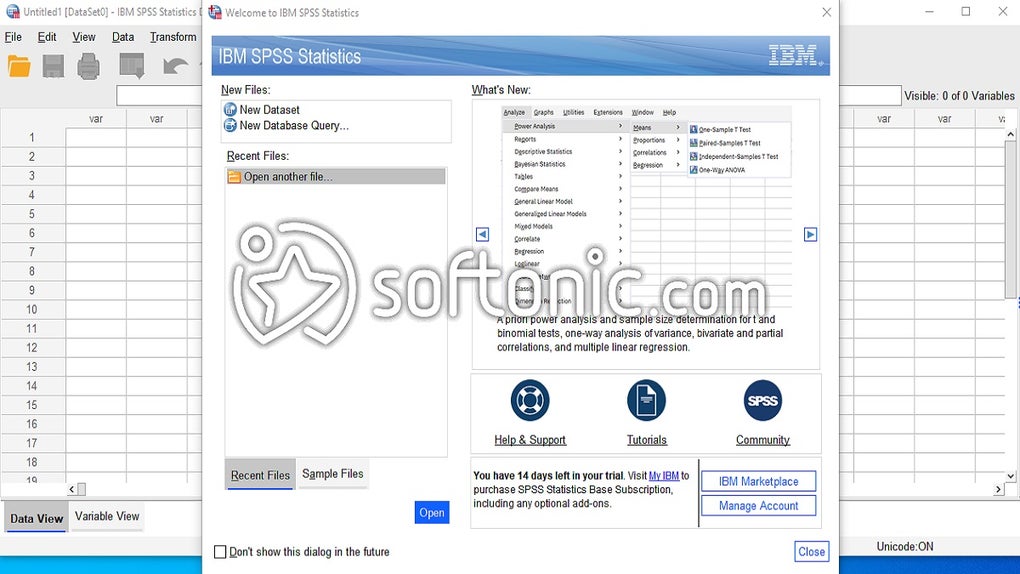The width and height of the screenshot is (1020, 574).
Task: Open the View menu
Action: 84,37
